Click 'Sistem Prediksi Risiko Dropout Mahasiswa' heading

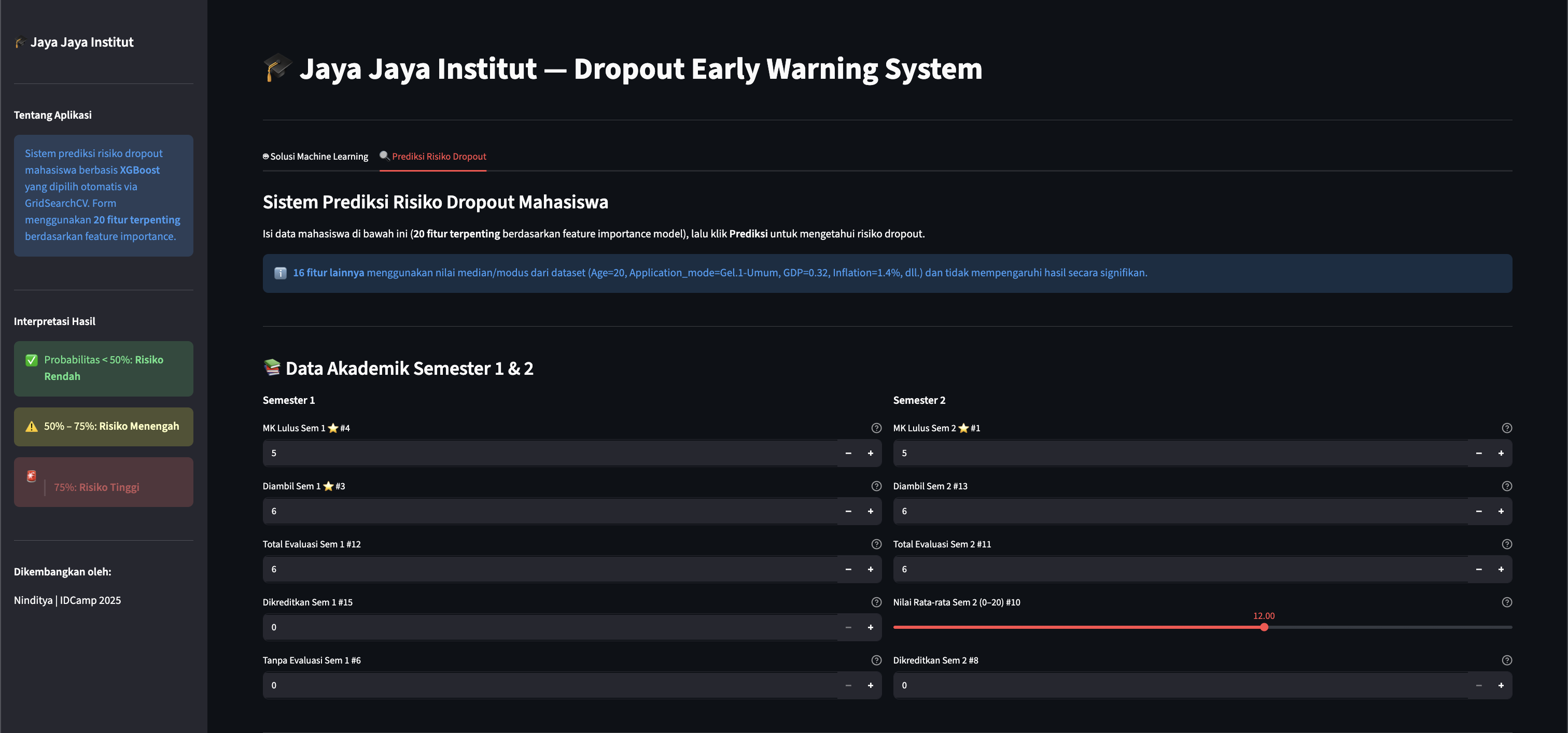pos(435,202)
